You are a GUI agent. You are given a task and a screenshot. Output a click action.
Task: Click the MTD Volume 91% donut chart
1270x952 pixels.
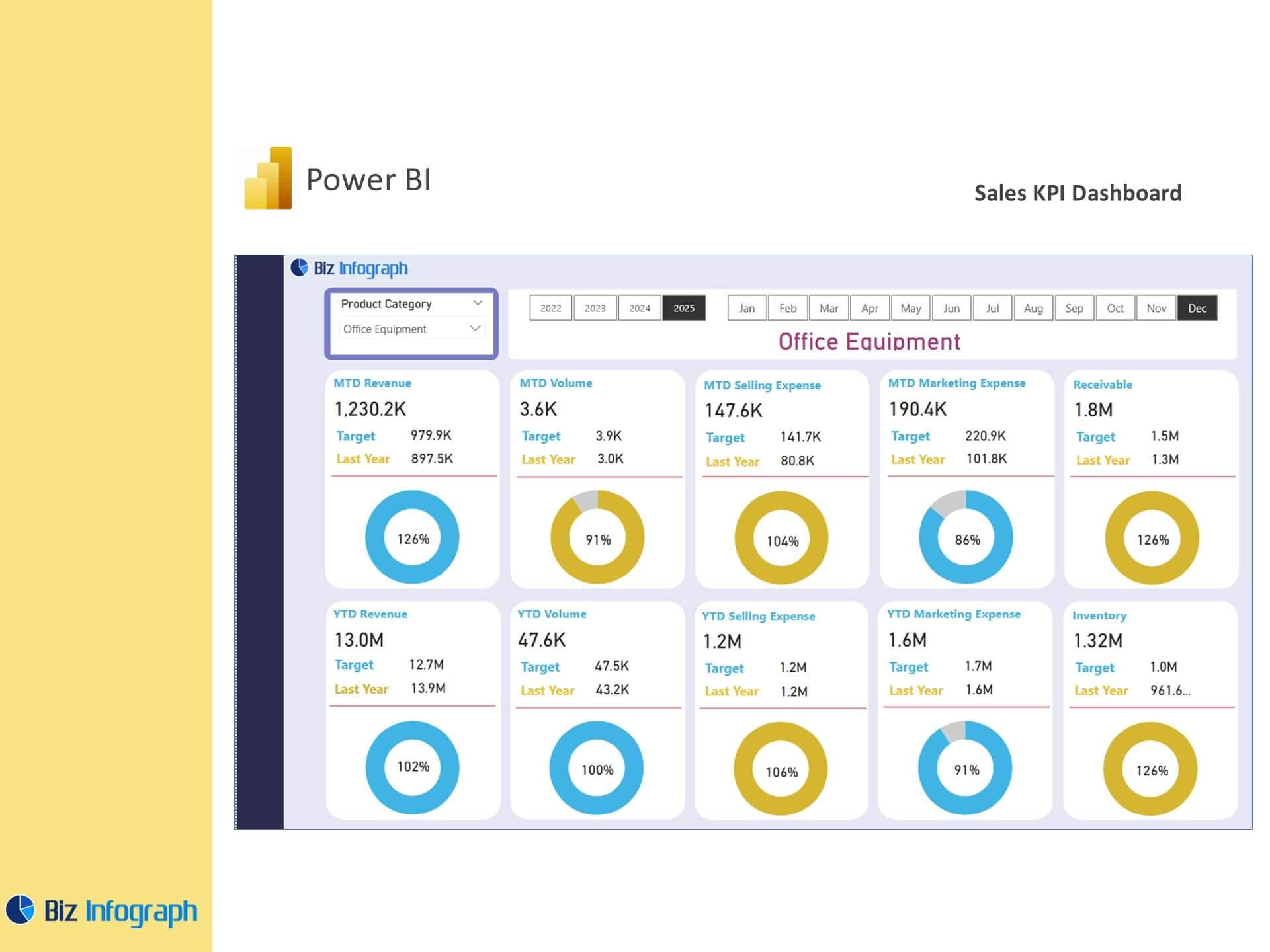click(597, 537)
